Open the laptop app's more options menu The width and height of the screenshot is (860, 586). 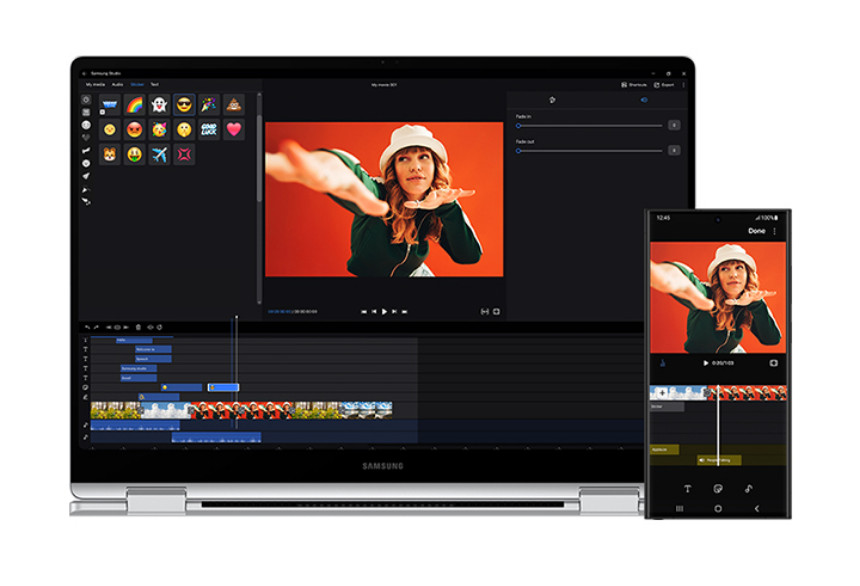[x=683, y=85]
